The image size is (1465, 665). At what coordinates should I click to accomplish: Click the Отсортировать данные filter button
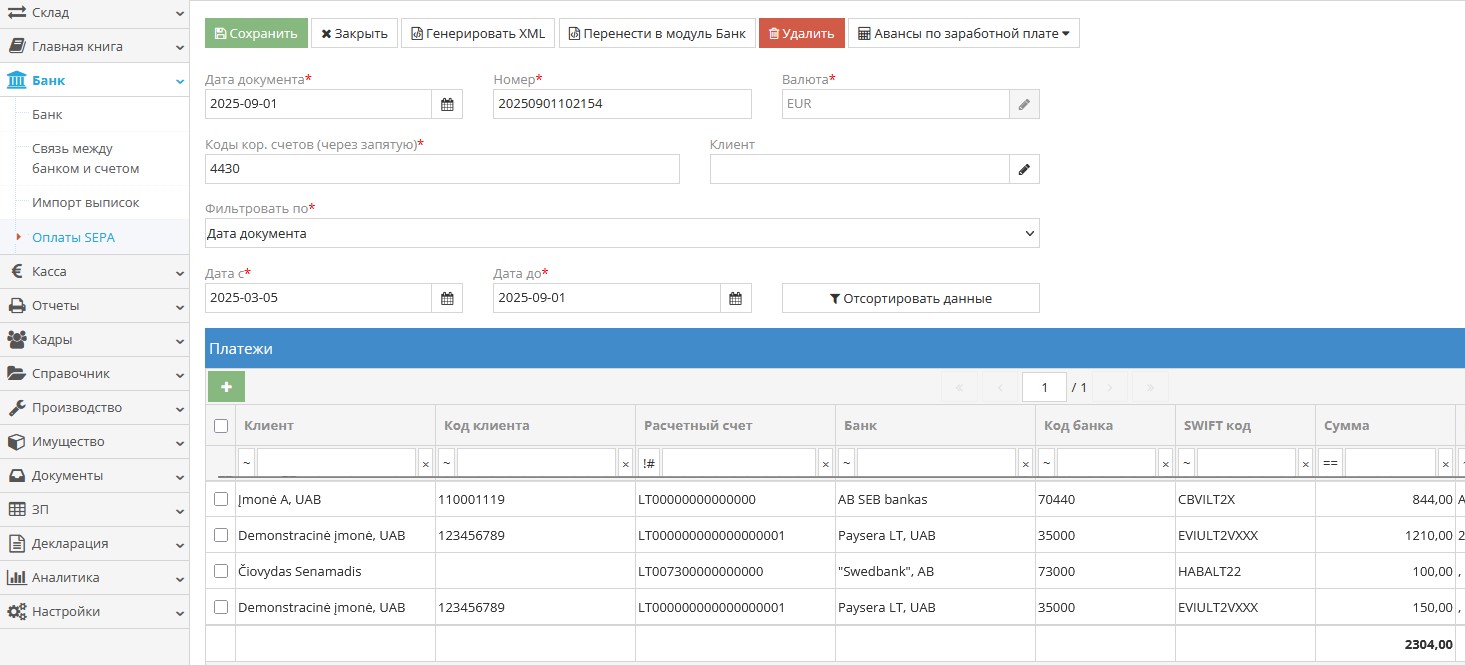(910, 298)
